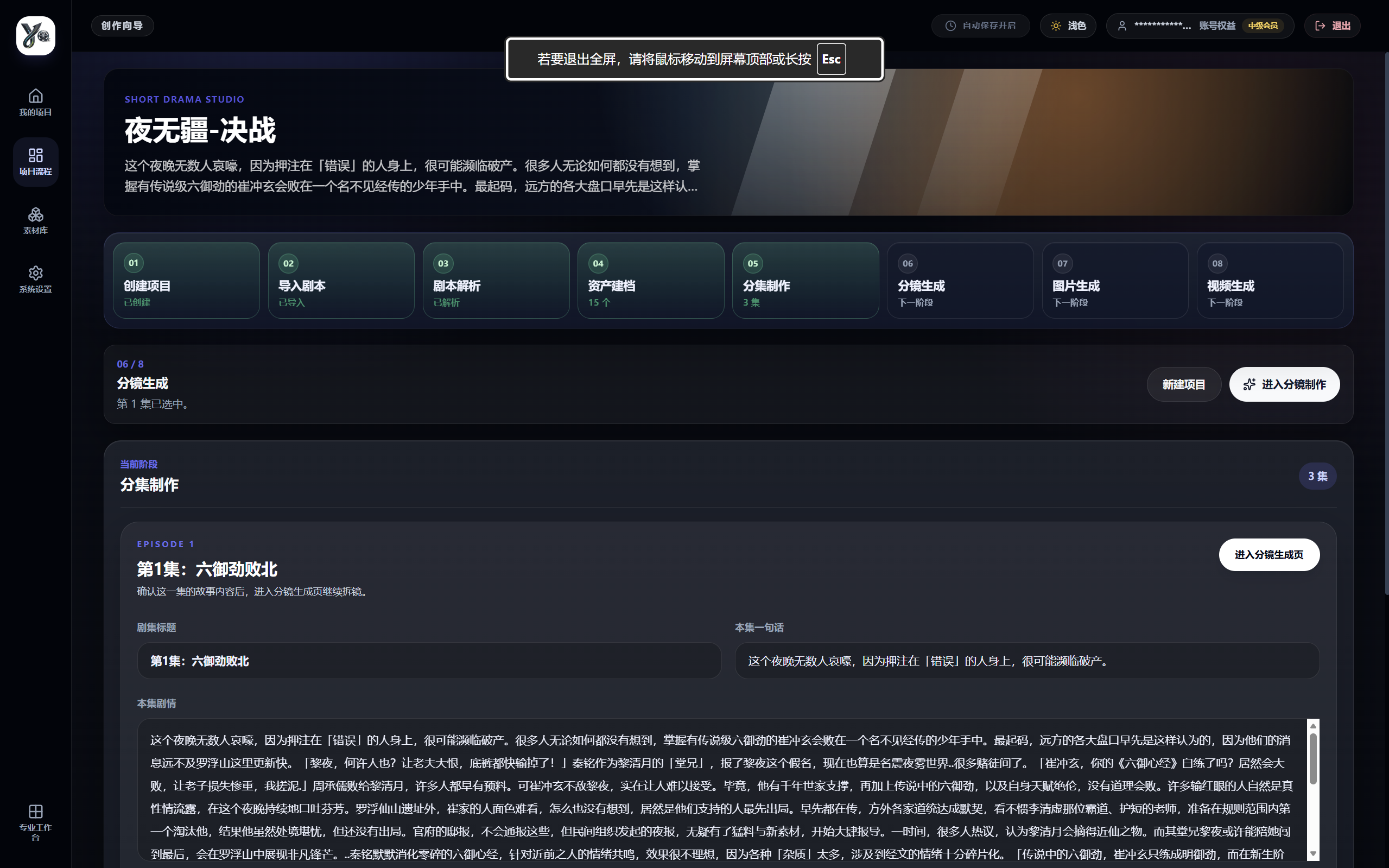
Task: Open 素材库 icon in sidebar
Action: [x=36, y=214]
